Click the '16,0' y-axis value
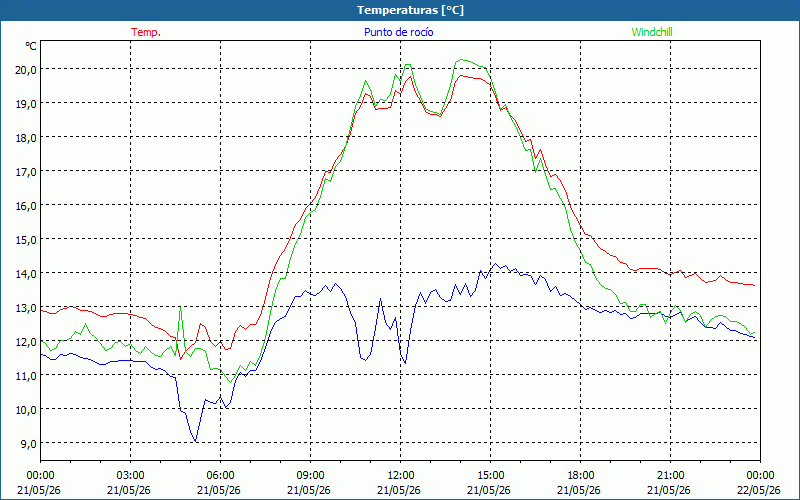This screenshot has height=500, width=800. pos(26,206)
